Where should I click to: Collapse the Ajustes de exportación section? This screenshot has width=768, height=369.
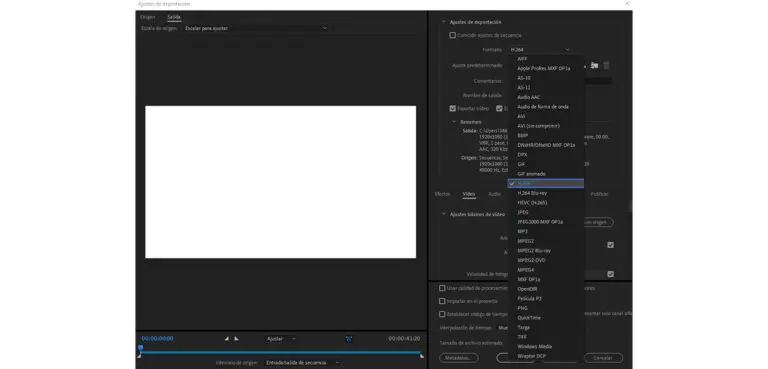pyautogui.click(x=444, y=22)
